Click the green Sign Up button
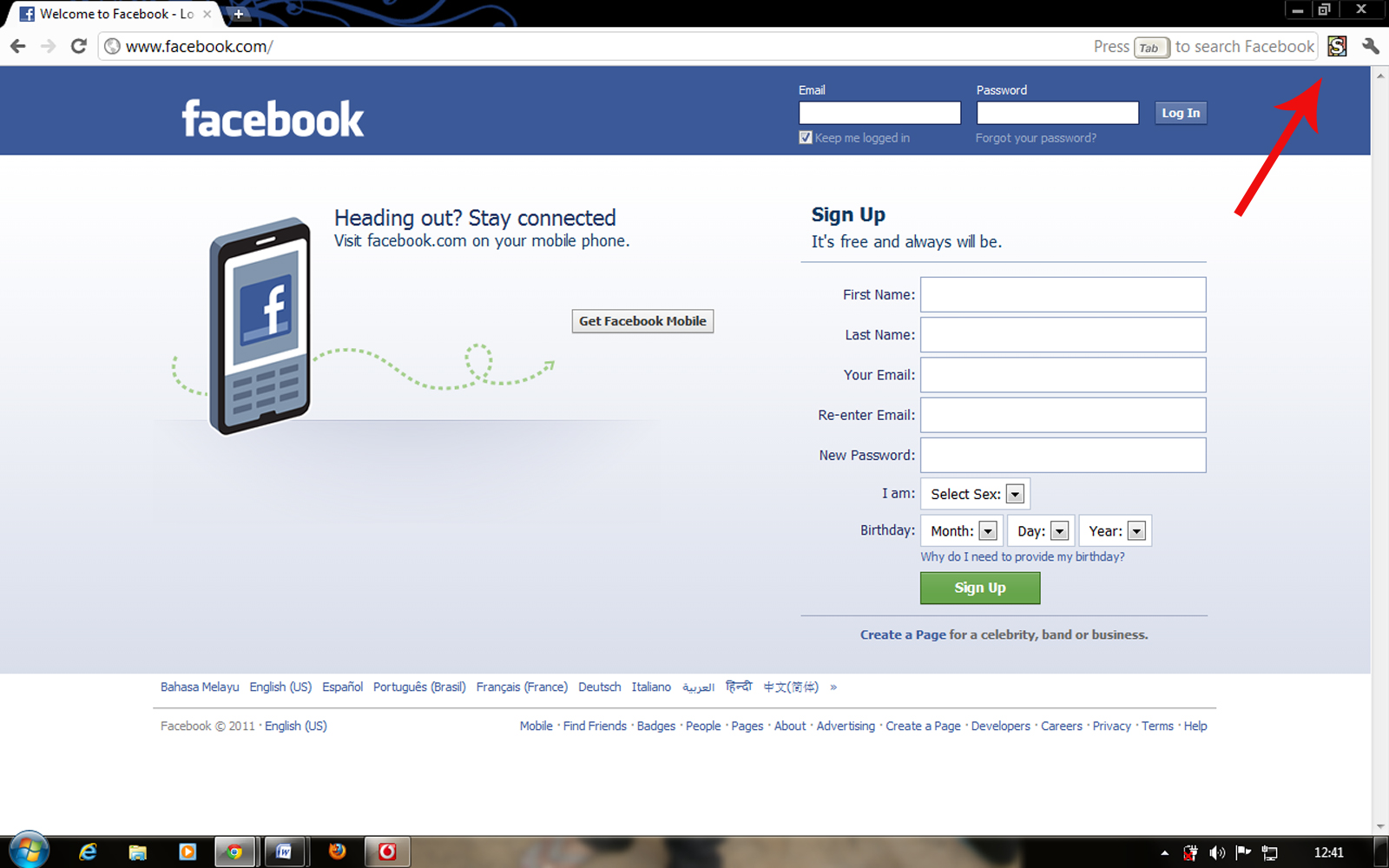This screenshot has width=1389, height=868. (x=980, y=588)
